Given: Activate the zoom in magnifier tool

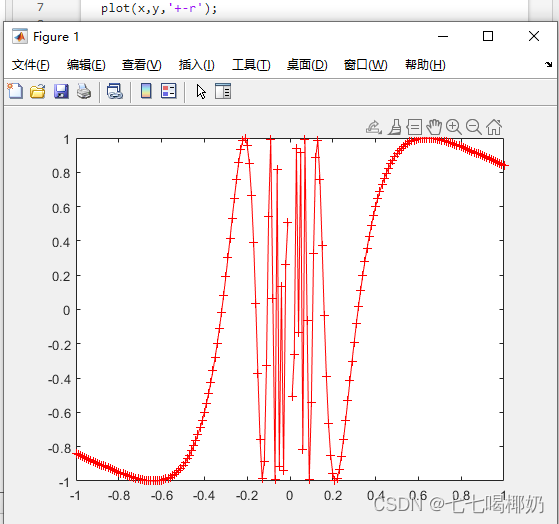Looking at the screenshot, I should 454,127.
